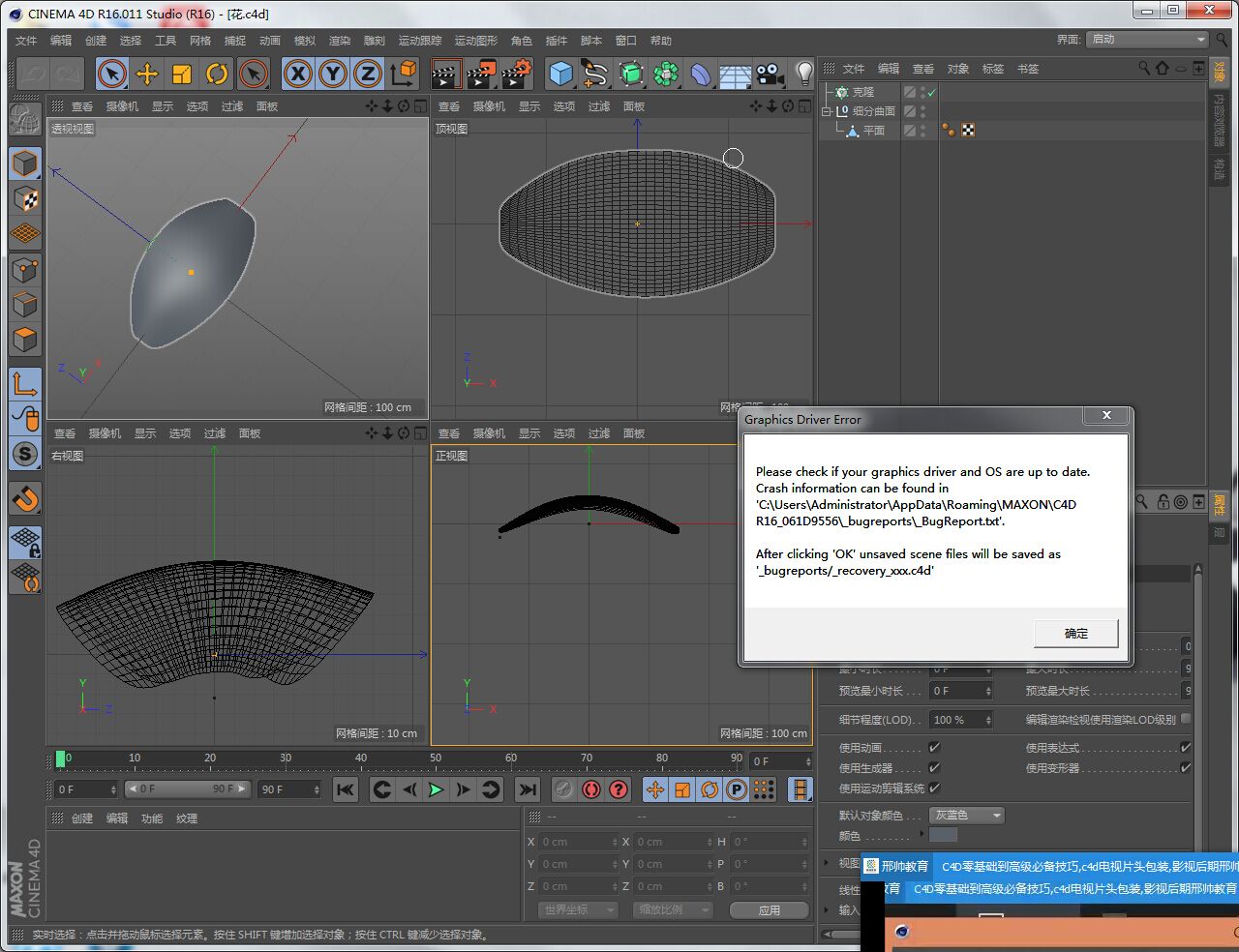The width and height of the screenshot is (1239, 952).
Task: Click the Camera object icon
Action: [x=770, y=74]
